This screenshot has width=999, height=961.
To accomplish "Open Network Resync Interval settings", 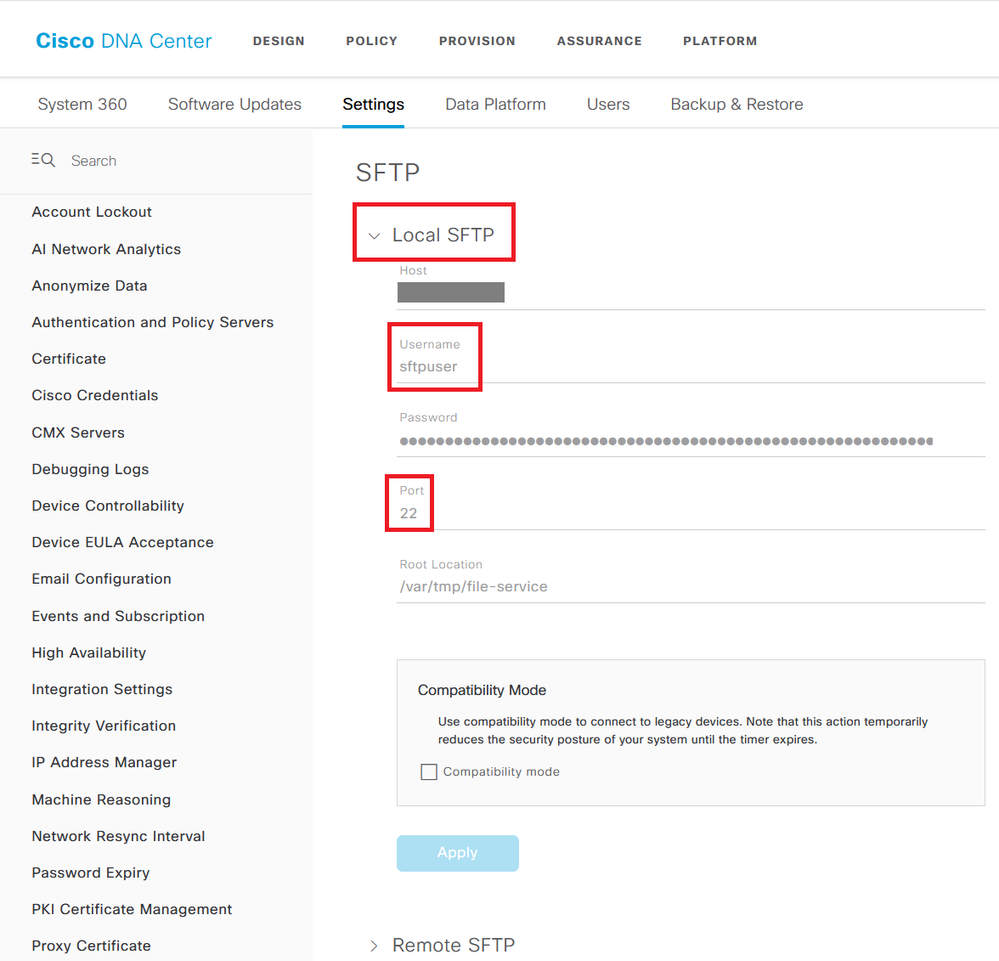I will click(x=119, y=836).
